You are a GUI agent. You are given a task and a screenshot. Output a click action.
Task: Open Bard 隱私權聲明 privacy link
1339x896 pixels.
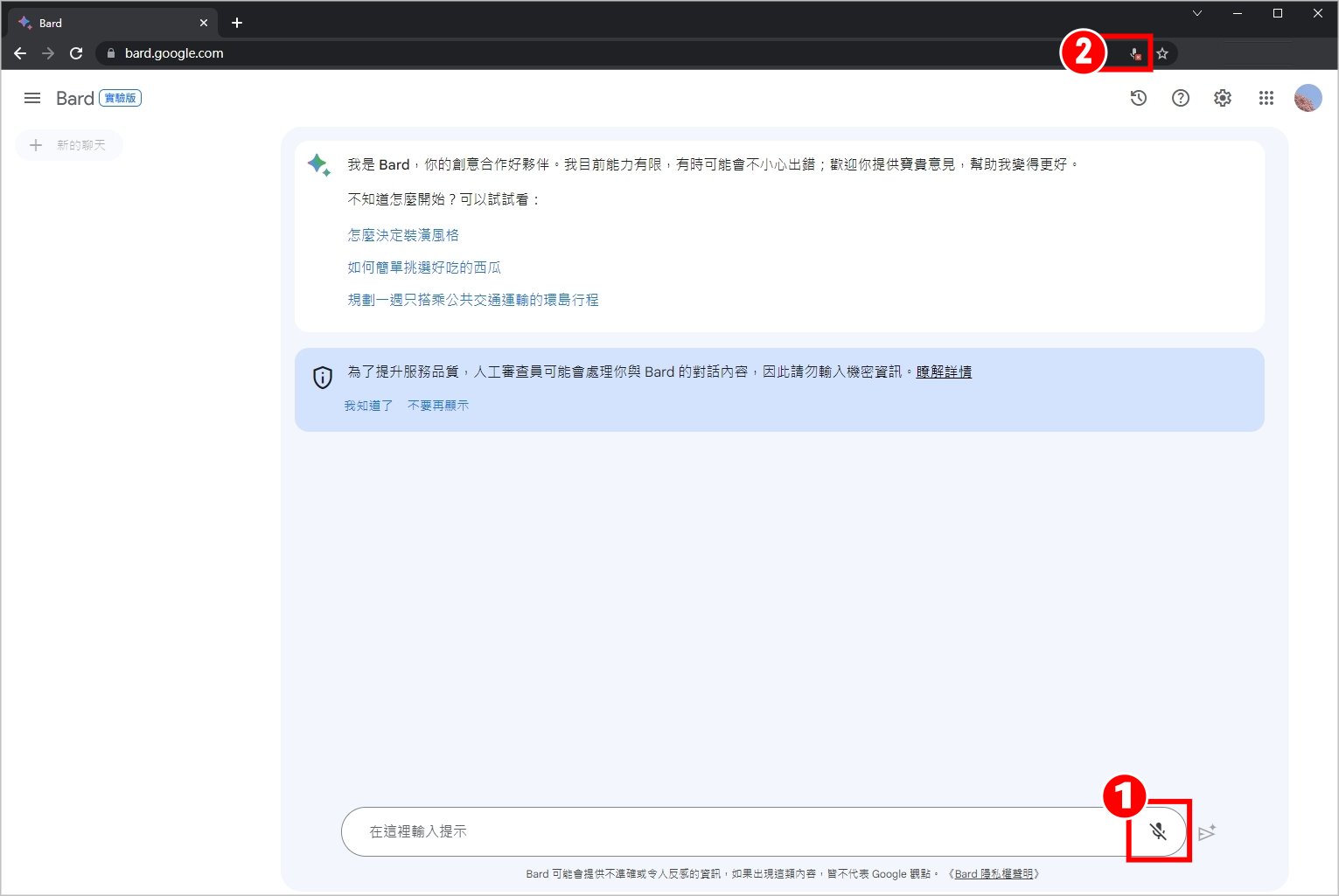[994, 873]
